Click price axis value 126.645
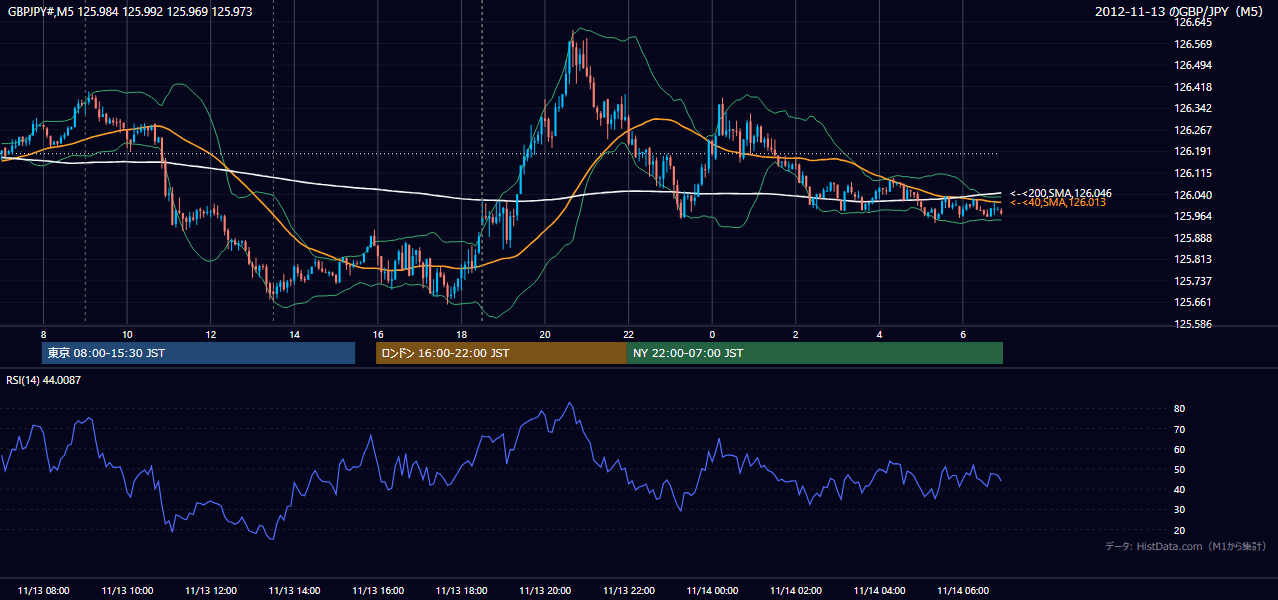1278x600 pixels. click(1193, 22)
